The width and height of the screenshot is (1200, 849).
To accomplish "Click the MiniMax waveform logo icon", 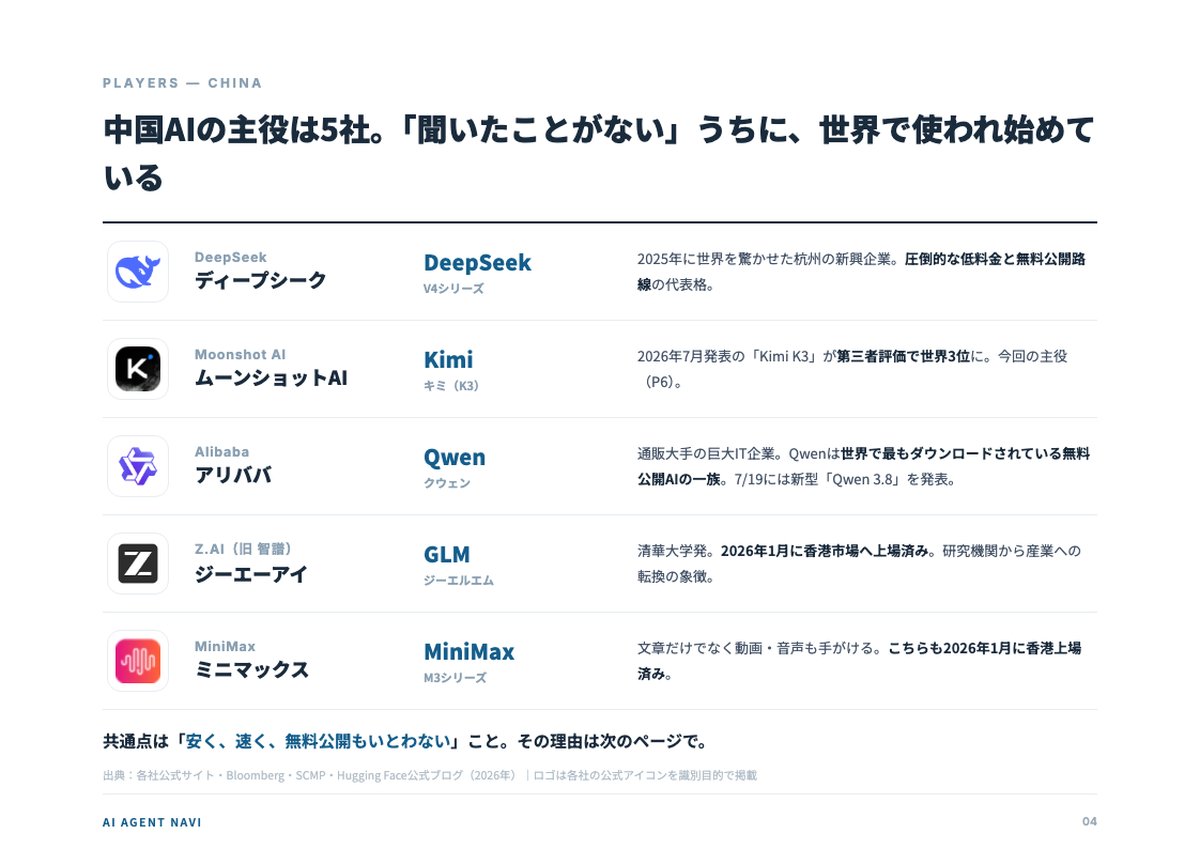I will point(138,661).
